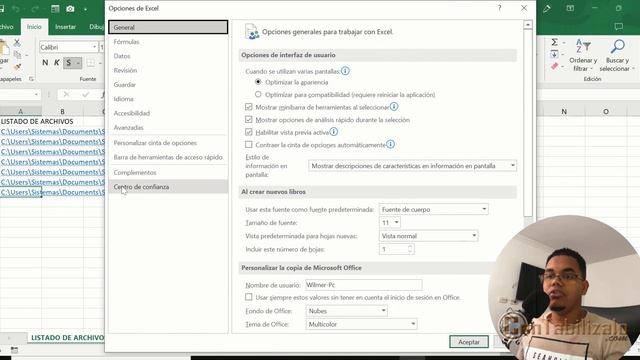The width and height of the screenshot is (640, 360).
Task: Click the Redo arrow in quick access toolbar
Action: (x=36, y=9)
